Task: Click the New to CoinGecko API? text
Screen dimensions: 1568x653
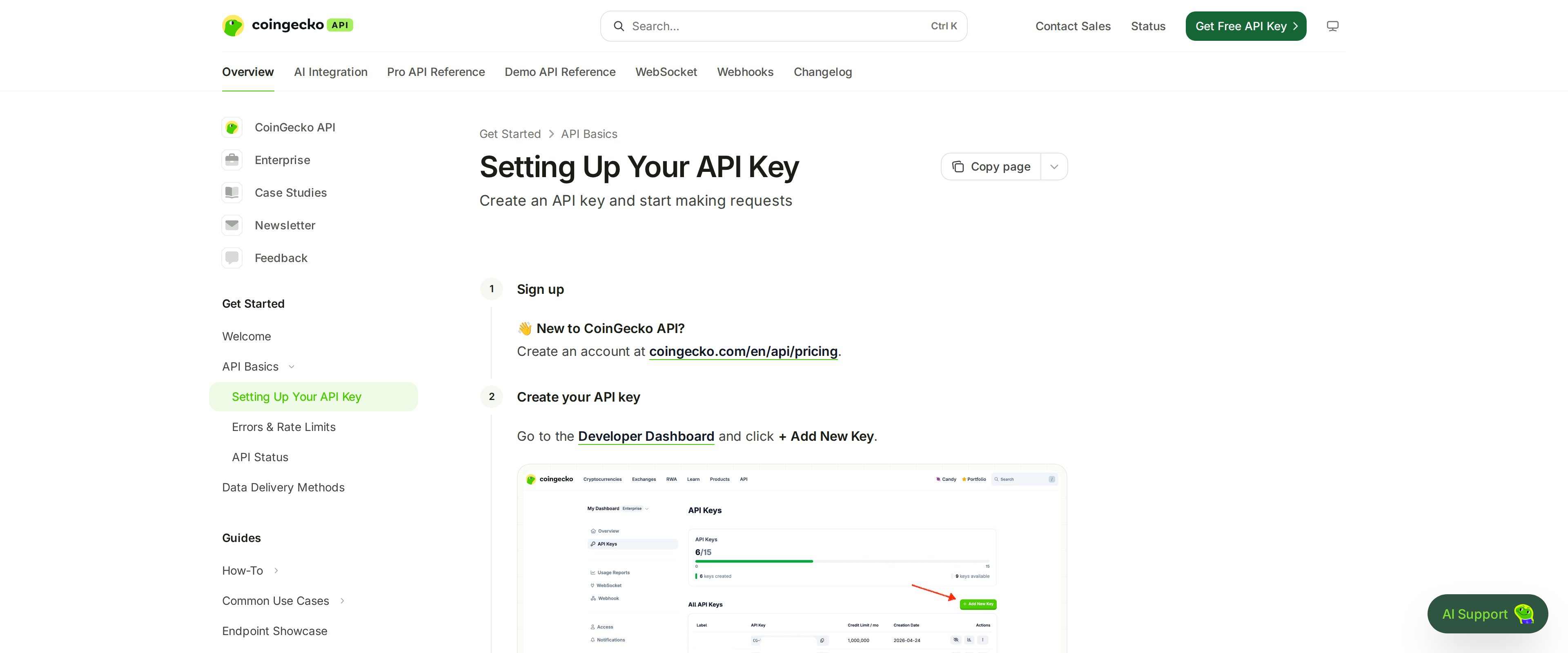Action: (610, 329)
